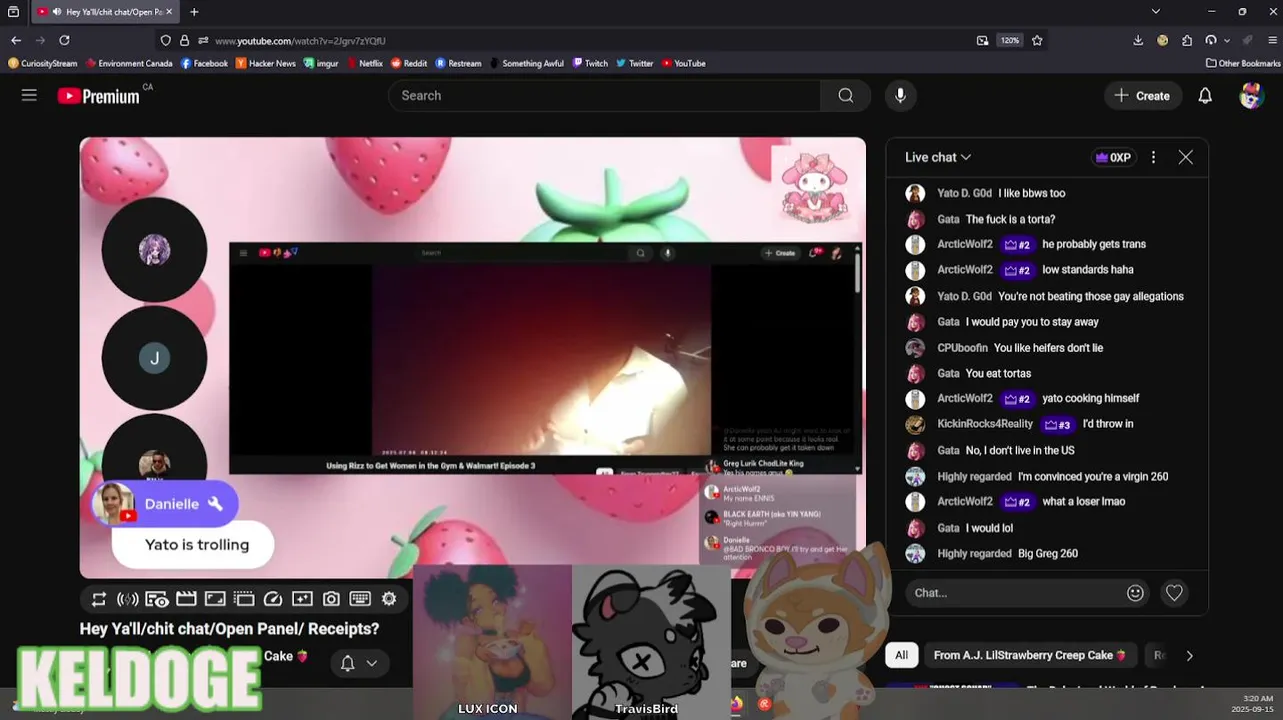Expand the list all tabs chevron
This screenshot has width=1283, height=720.
coord(1156,12)
